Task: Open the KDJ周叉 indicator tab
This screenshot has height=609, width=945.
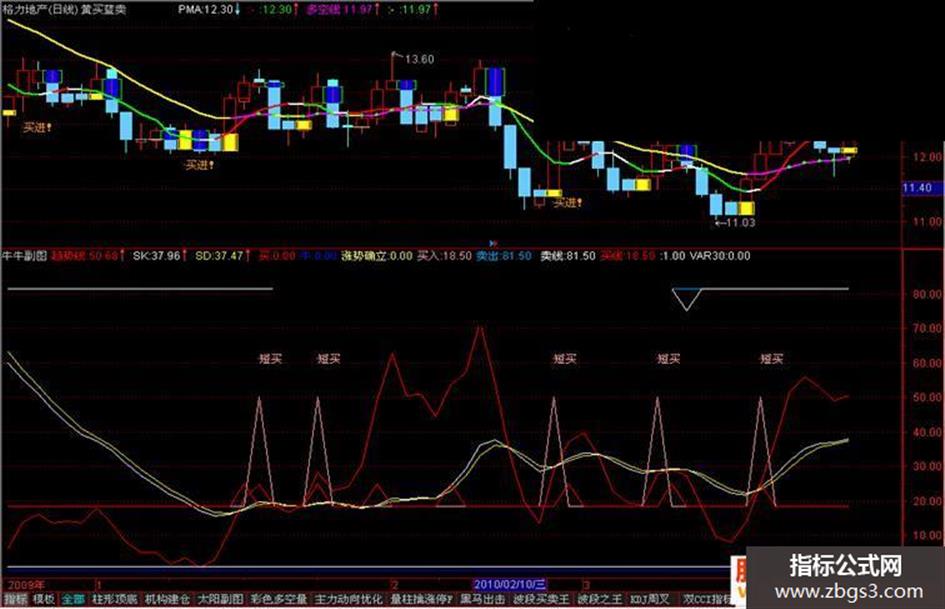Action: (650, 599)
